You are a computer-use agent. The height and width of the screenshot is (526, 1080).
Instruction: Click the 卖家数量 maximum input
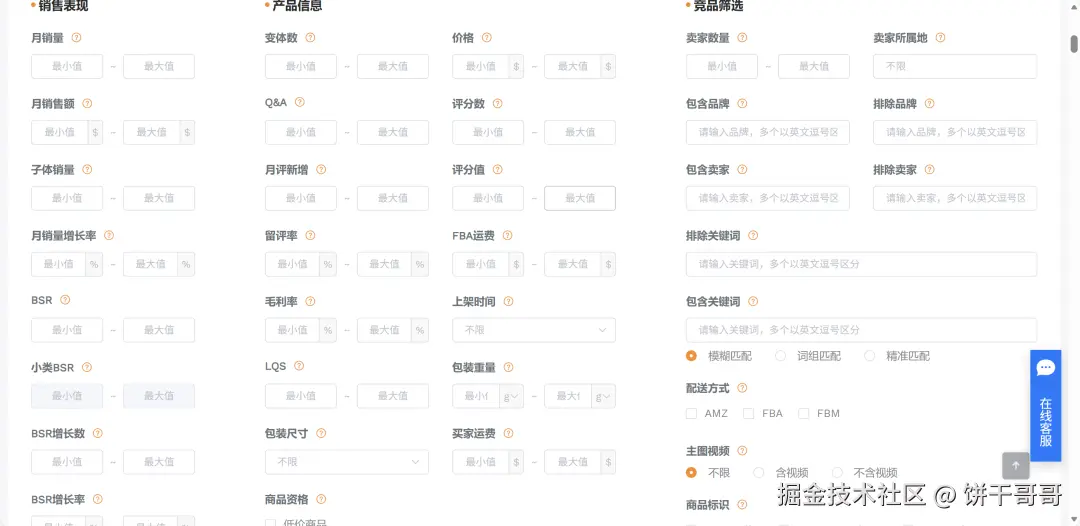pyautogui.click(x=813, y=67)
